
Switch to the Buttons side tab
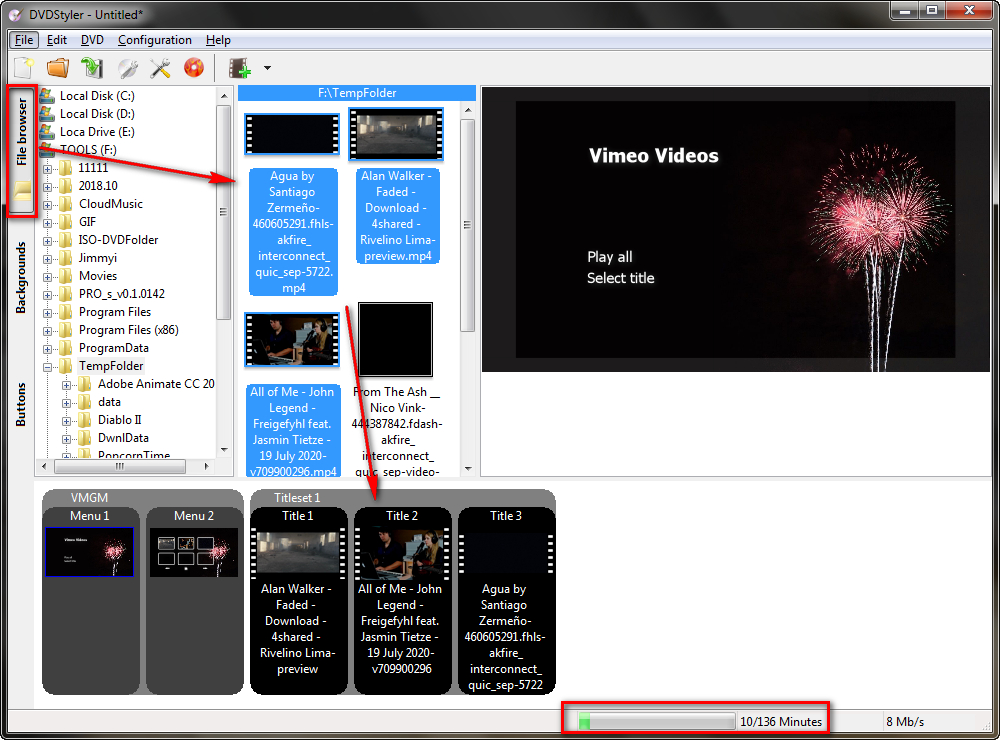click(21, 404)
